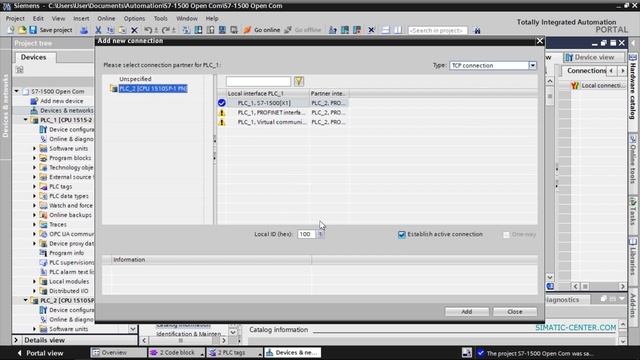Open the Online menu
This screenshot has width=640, height=360.
106,18
